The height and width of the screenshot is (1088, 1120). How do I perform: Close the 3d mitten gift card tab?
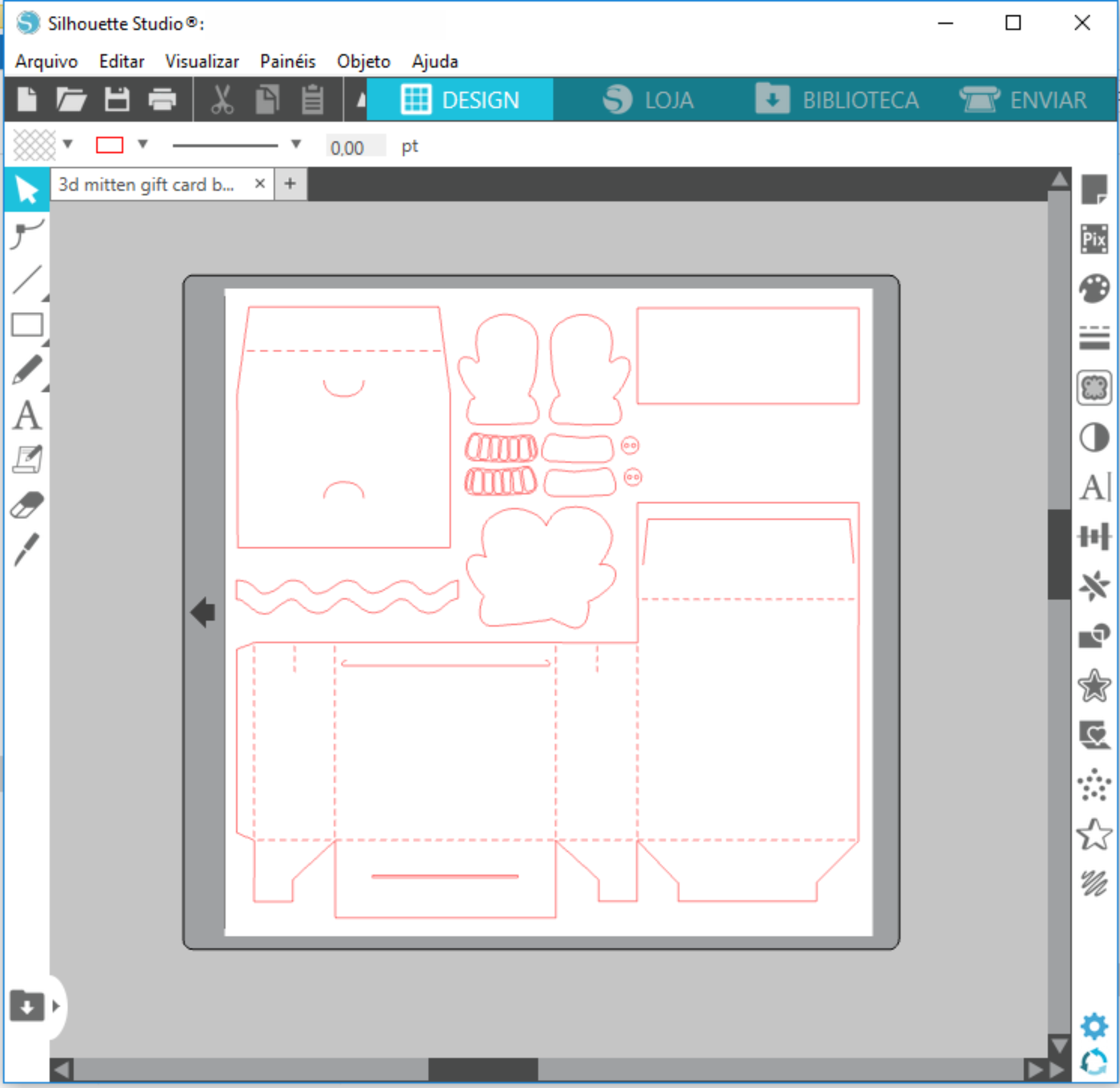260,184
